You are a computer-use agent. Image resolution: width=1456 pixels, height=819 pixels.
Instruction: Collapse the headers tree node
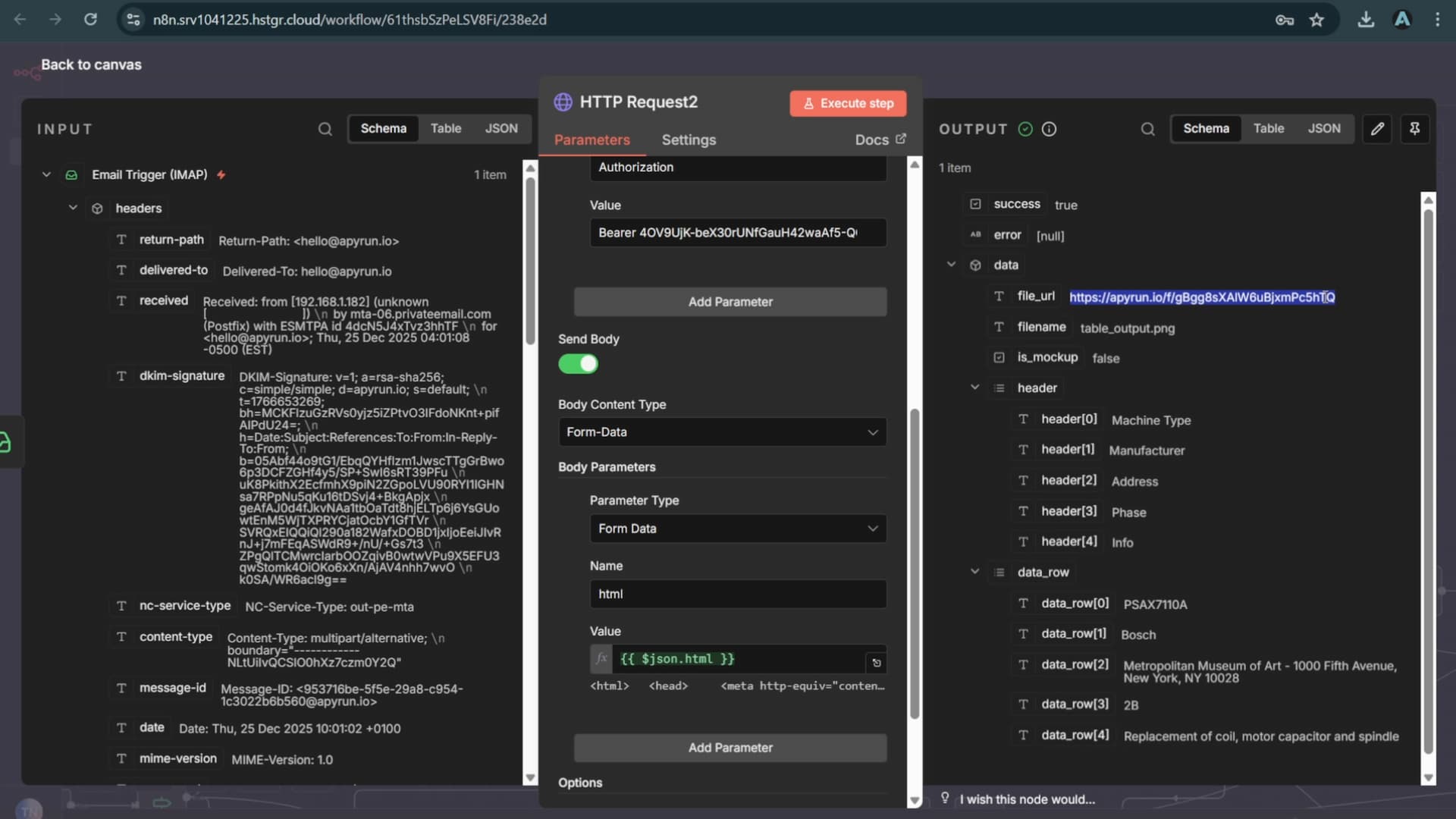click(73, 208)
